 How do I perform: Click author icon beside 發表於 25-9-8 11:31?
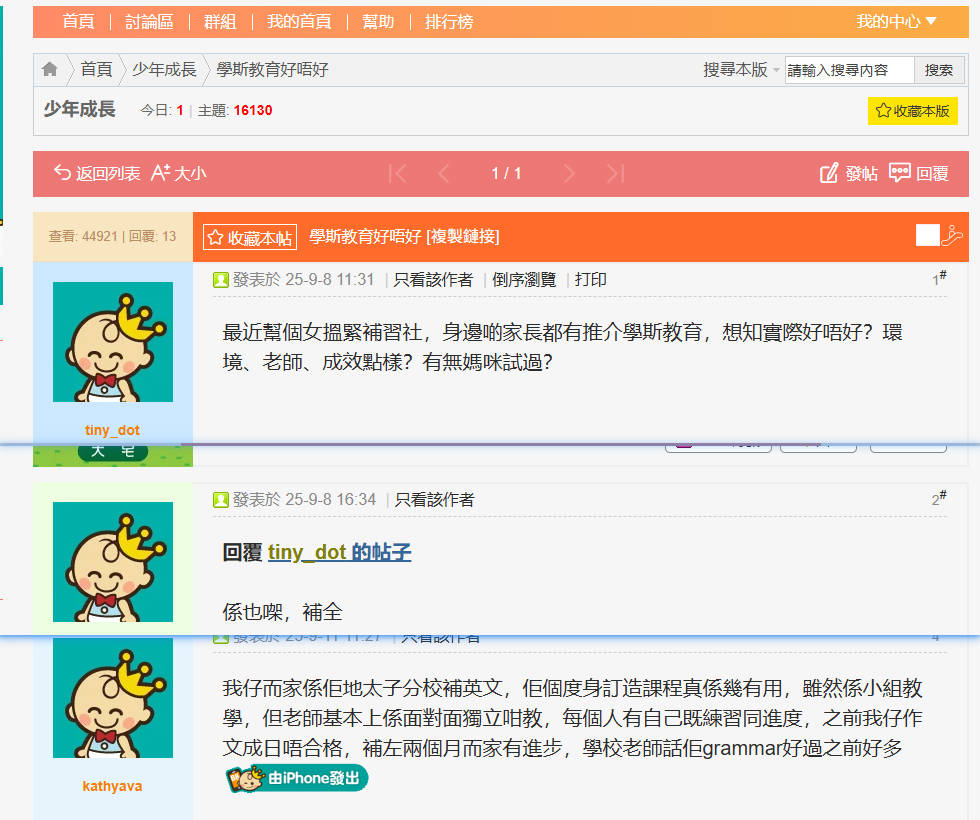[x=221, y=280]
